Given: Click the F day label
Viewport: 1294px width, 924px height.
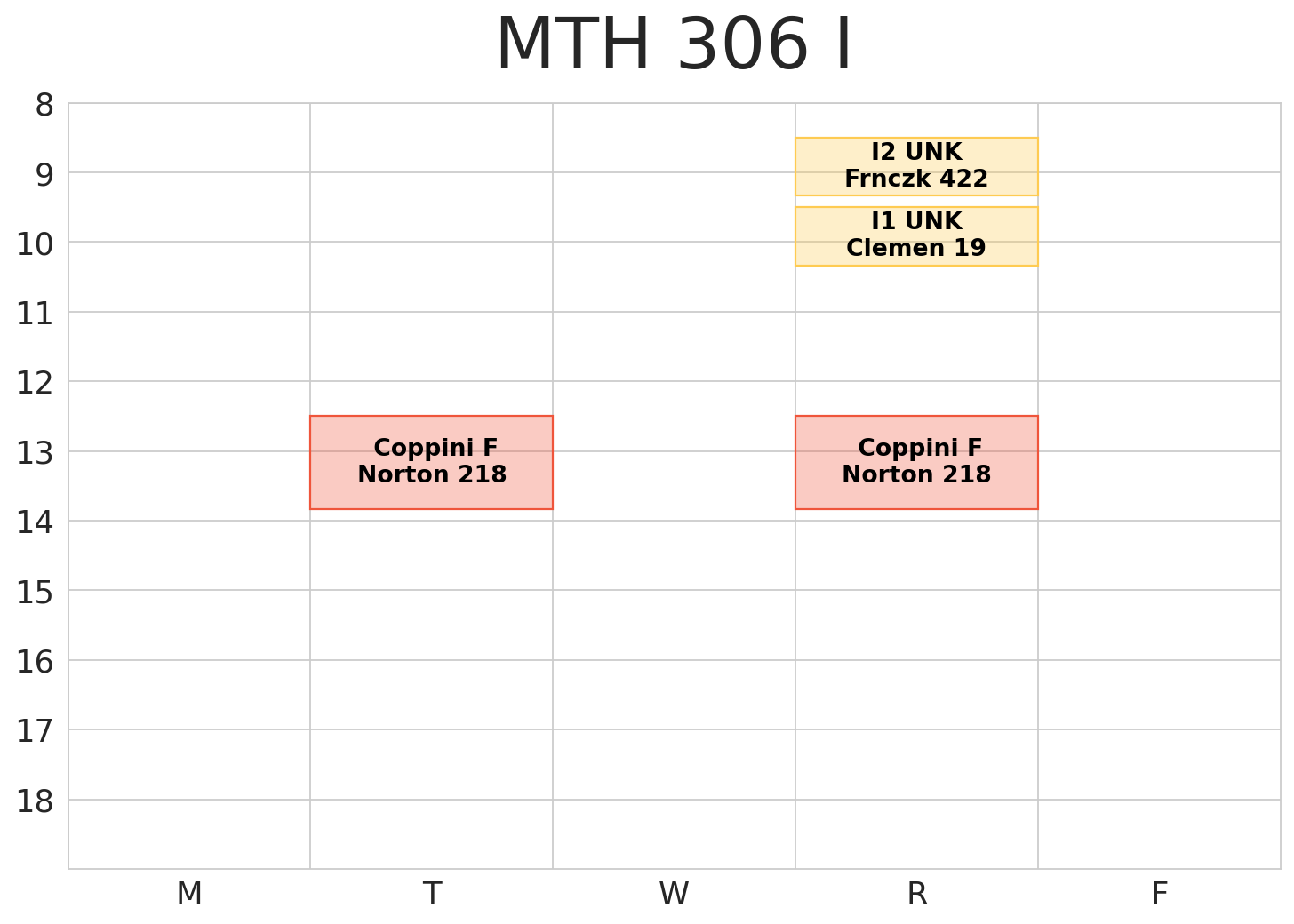Looking at the screenshot, I should 1159,894.
